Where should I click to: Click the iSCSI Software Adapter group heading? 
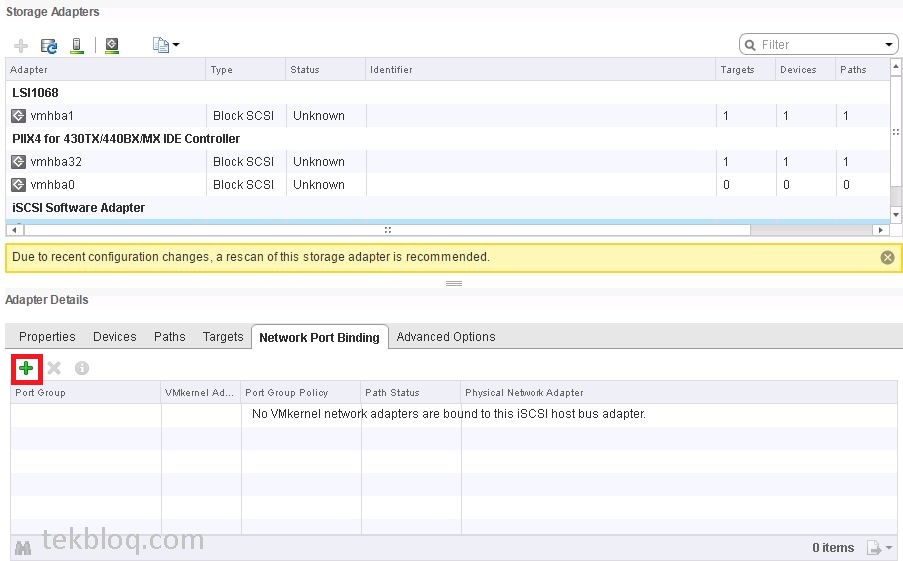coord(78,207)
